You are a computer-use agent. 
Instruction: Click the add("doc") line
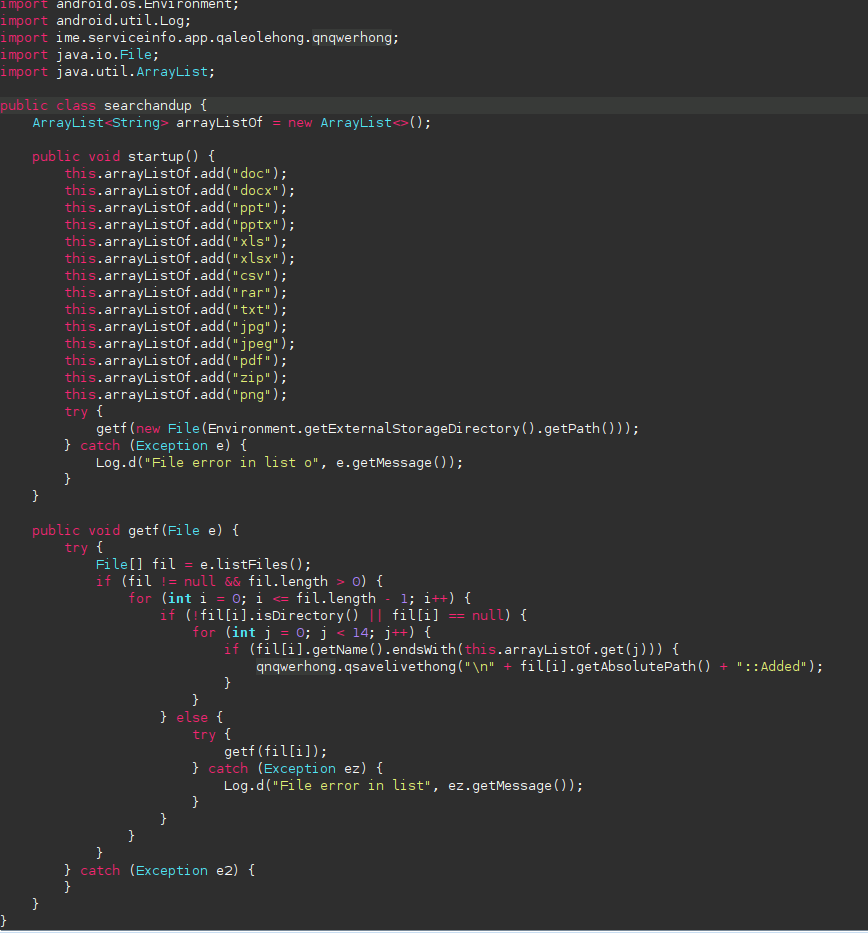176,174
